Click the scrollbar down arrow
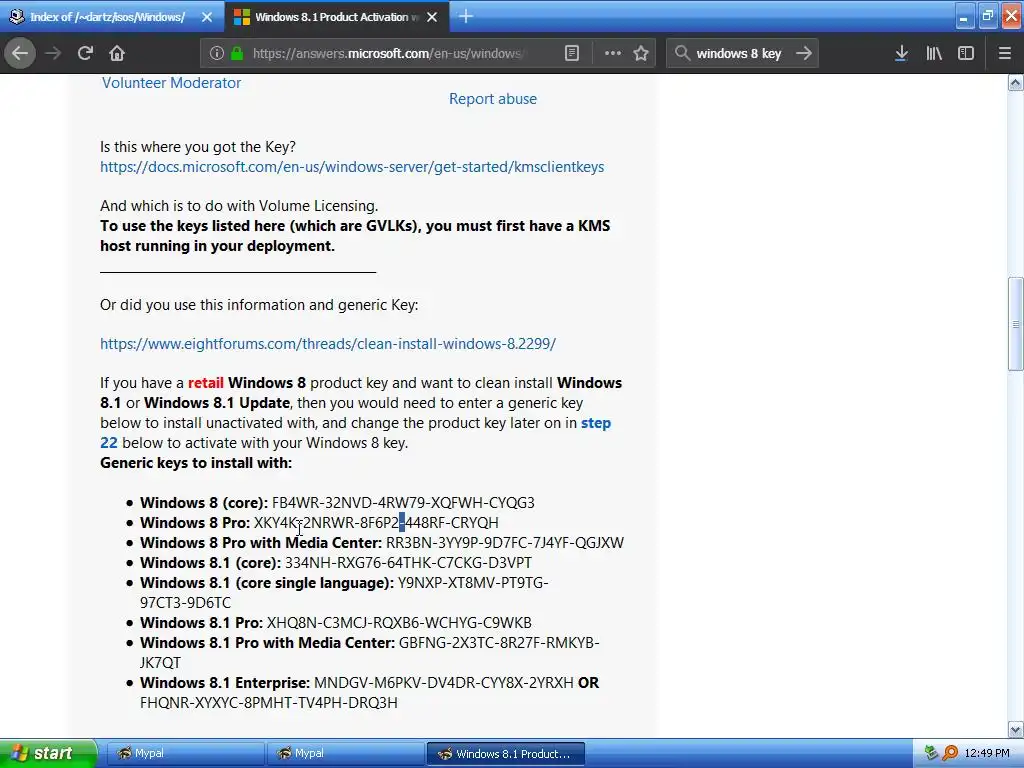The image size is (1024, 768). click(x=1016, y=729)
